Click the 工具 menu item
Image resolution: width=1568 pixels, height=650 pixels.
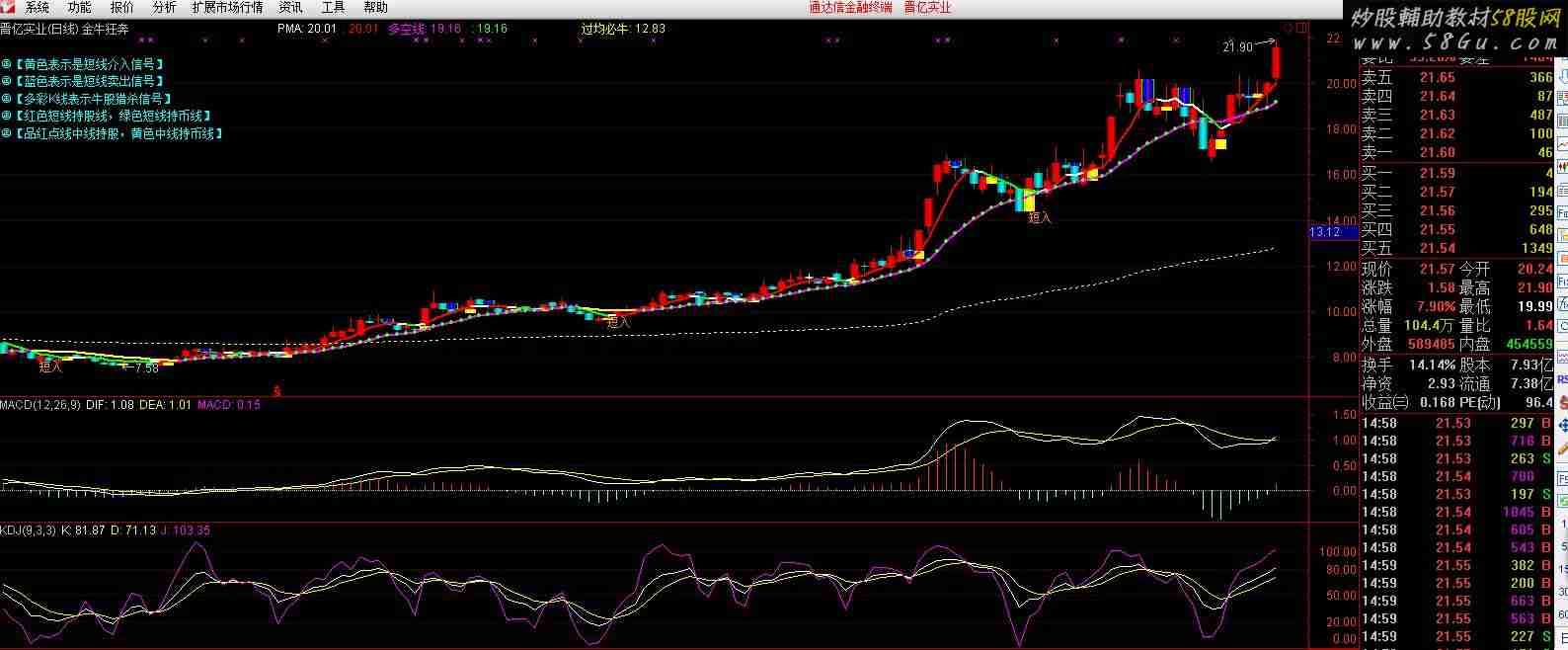333,8
